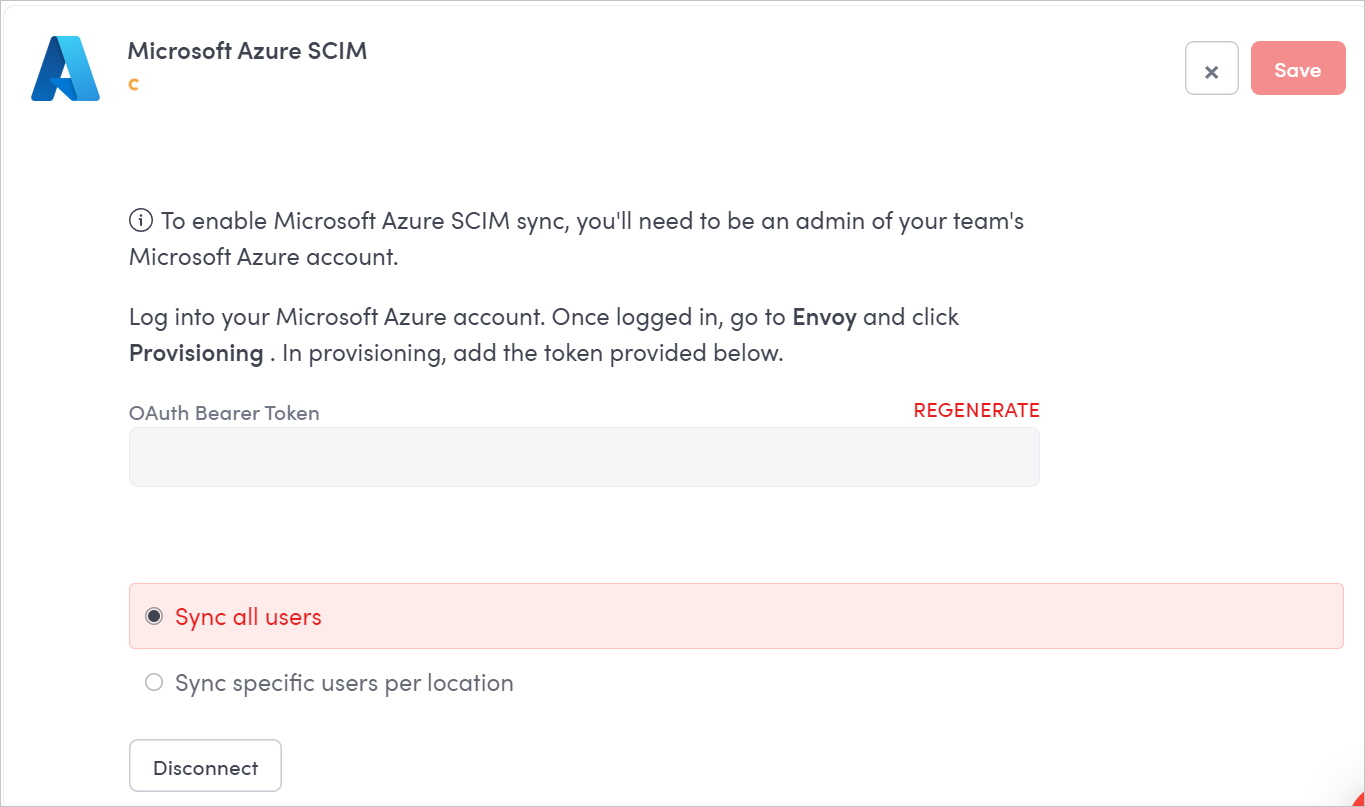Image resolution: width=1365 pixels, height=807 pixels.
Task: Click the bold 'Envoy' text
Action: point(824,317)
